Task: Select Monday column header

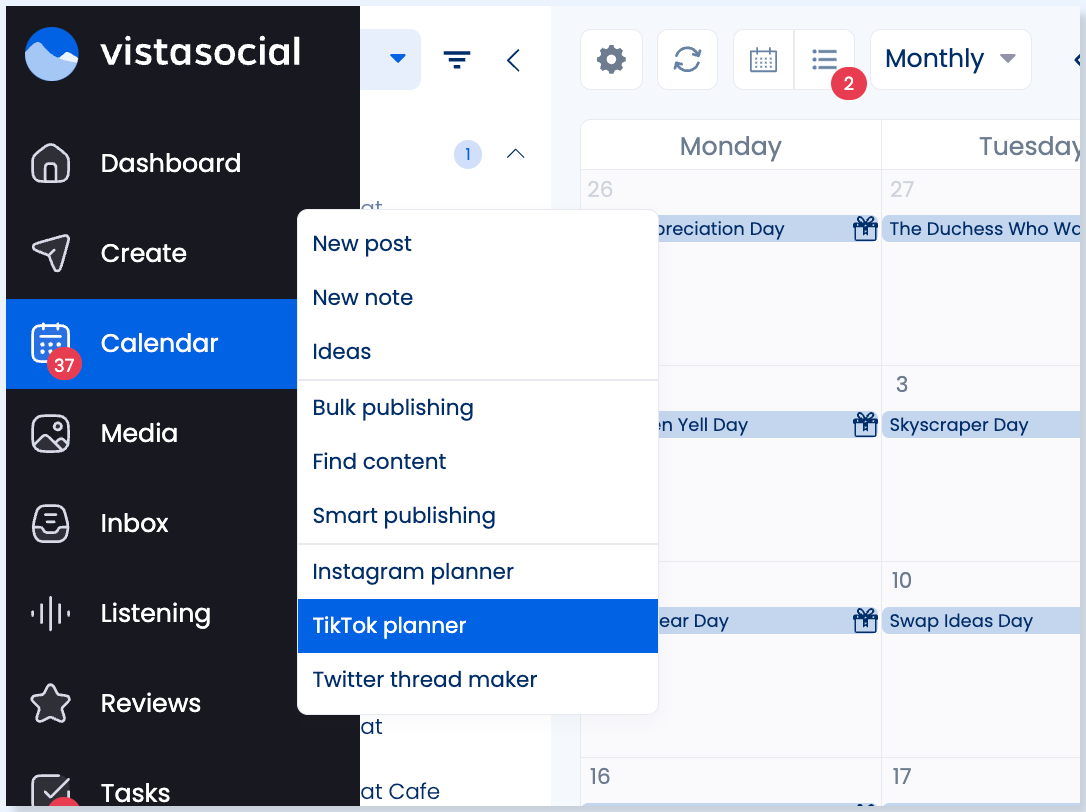Action: pos(731,146)
